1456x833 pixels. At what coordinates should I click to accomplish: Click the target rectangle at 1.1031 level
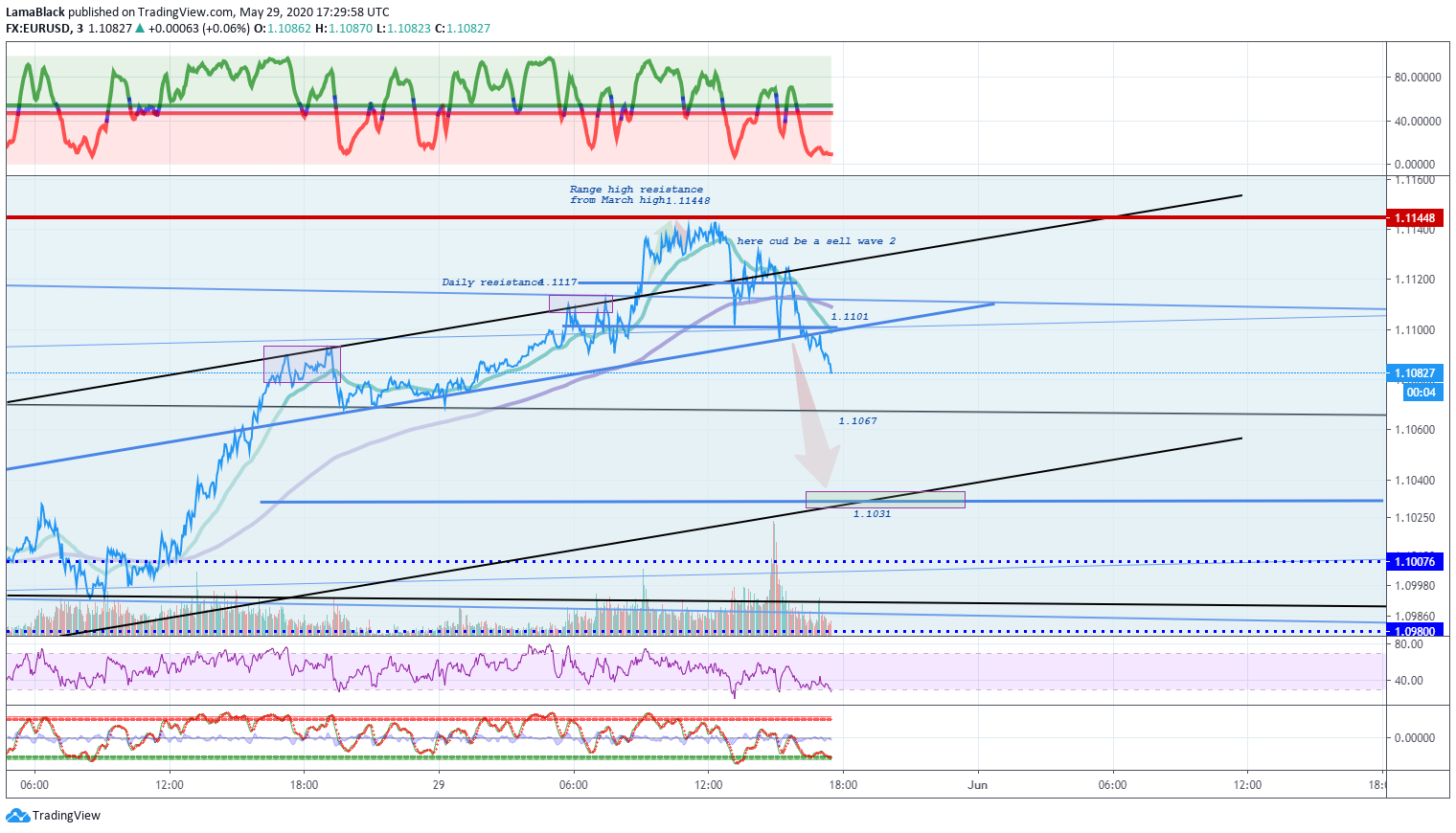click(885, 500)
